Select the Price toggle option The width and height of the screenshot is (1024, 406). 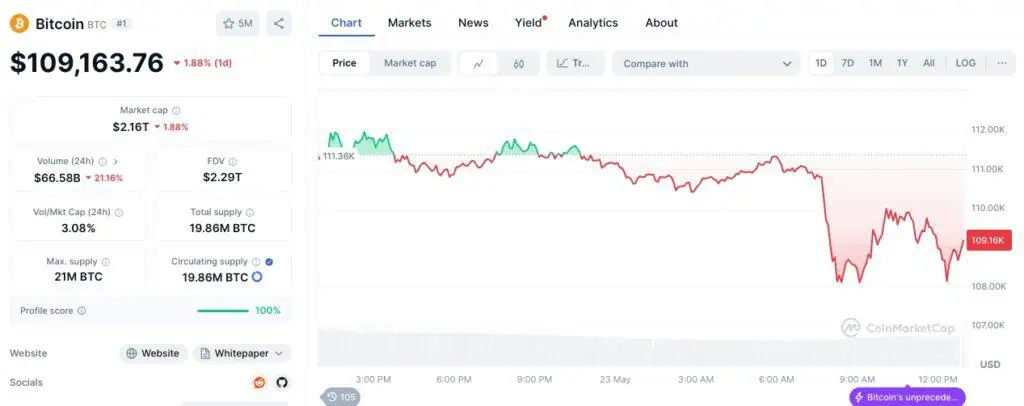(344, 63)
